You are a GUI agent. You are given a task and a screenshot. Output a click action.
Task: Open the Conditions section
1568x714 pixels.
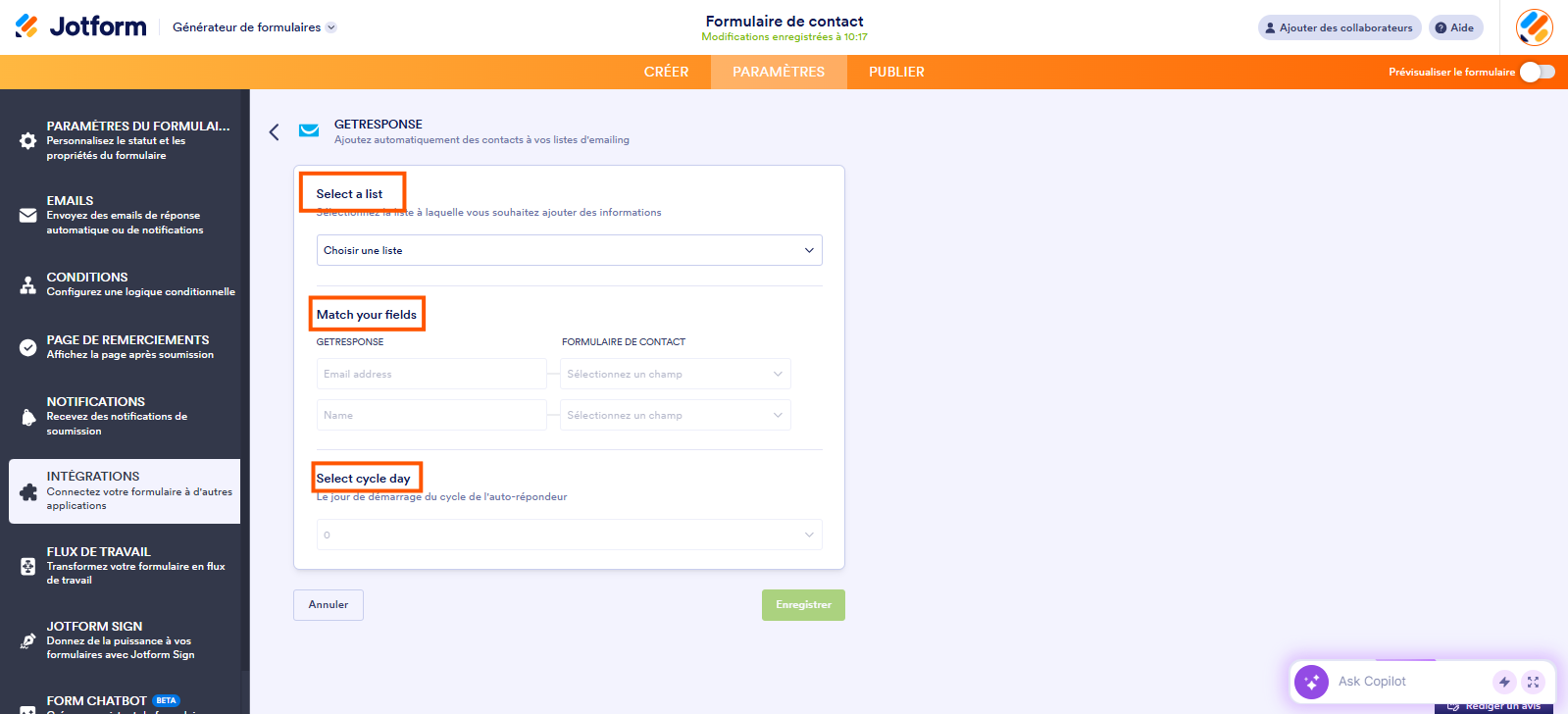tap(125, 284)
